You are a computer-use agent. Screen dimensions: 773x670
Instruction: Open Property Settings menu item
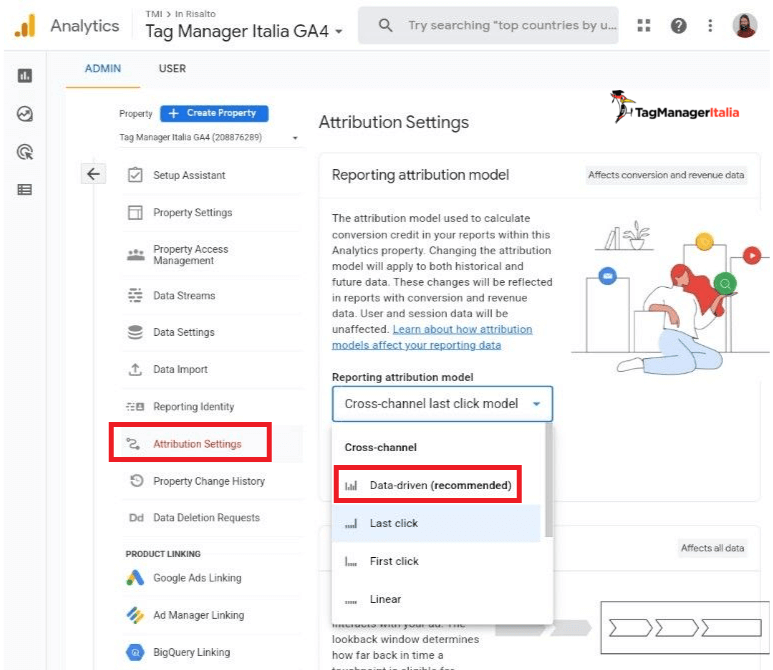coord(193,212)
